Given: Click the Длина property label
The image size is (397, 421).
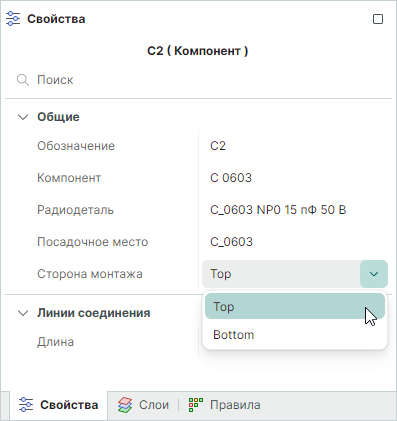Looking at the screenshot, I should (55, 342).
